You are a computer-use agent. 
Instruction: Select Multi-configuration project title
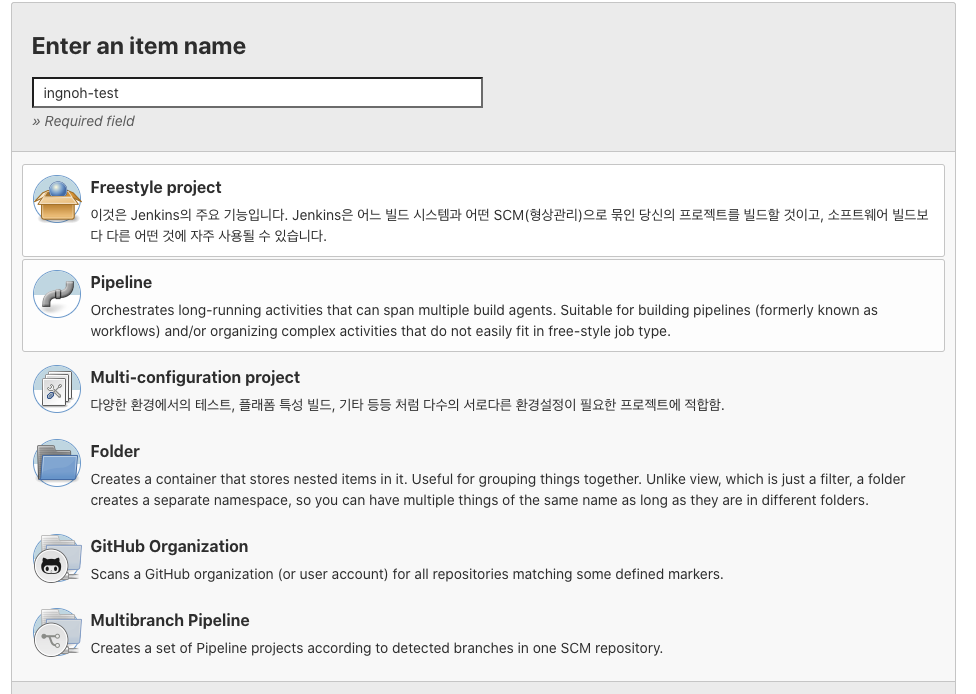(195, 377)
